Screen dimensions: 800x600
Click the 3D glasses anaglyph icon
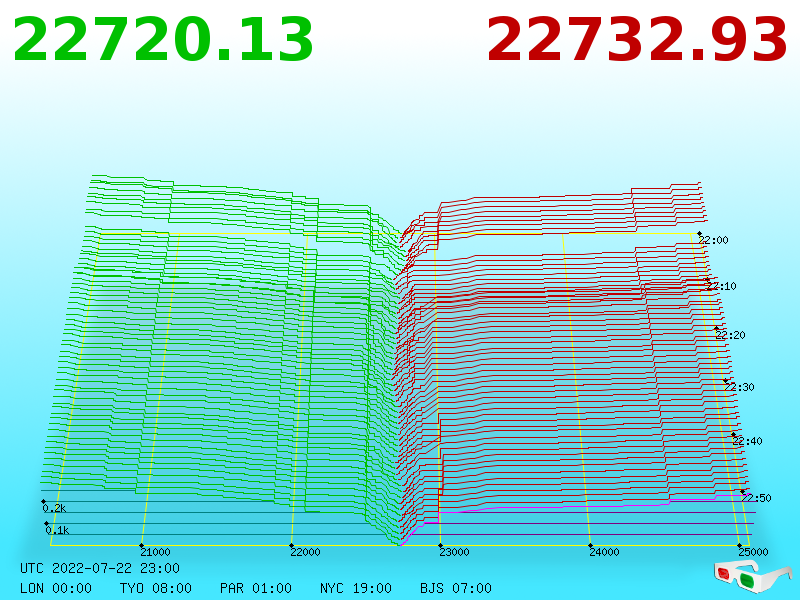tap(752, 576)
